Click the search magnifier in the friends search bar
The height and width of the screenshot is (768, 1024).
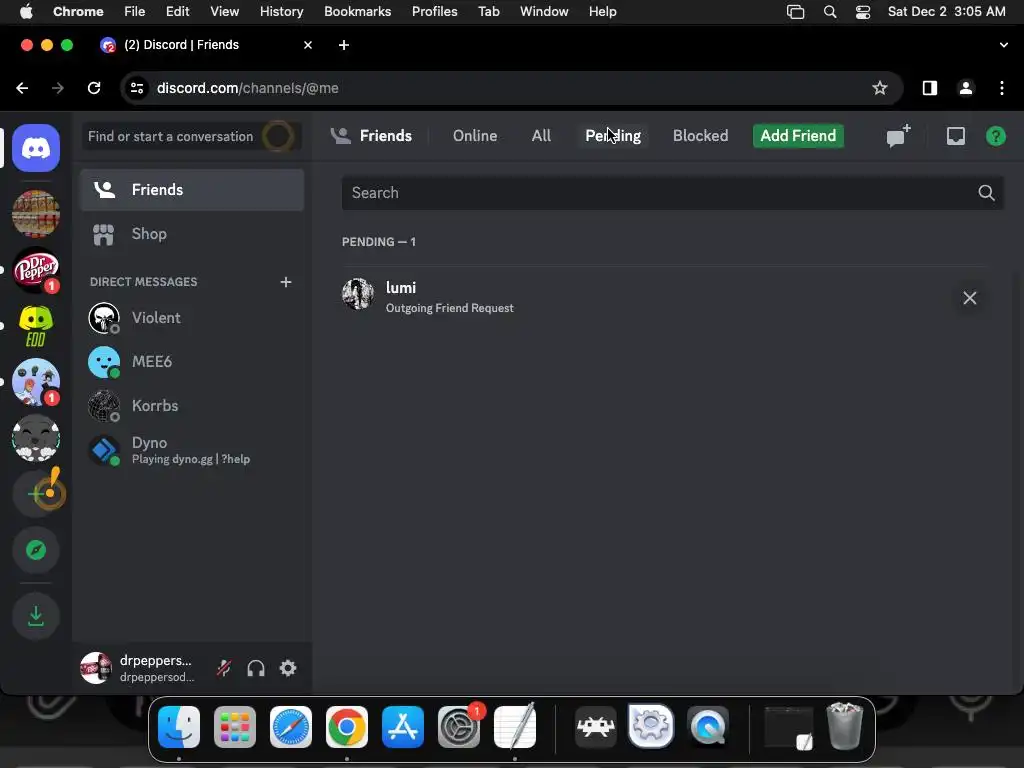(x=986, y=193)
